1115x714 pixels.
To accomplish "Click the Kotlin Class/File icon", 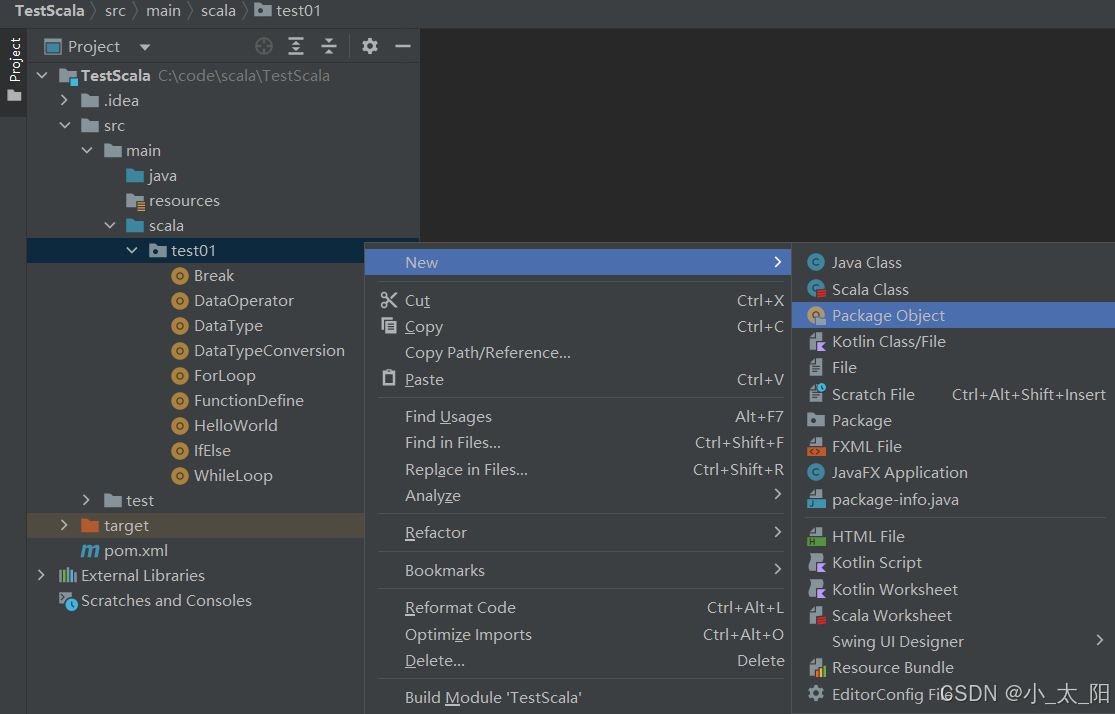I will 816,341.
